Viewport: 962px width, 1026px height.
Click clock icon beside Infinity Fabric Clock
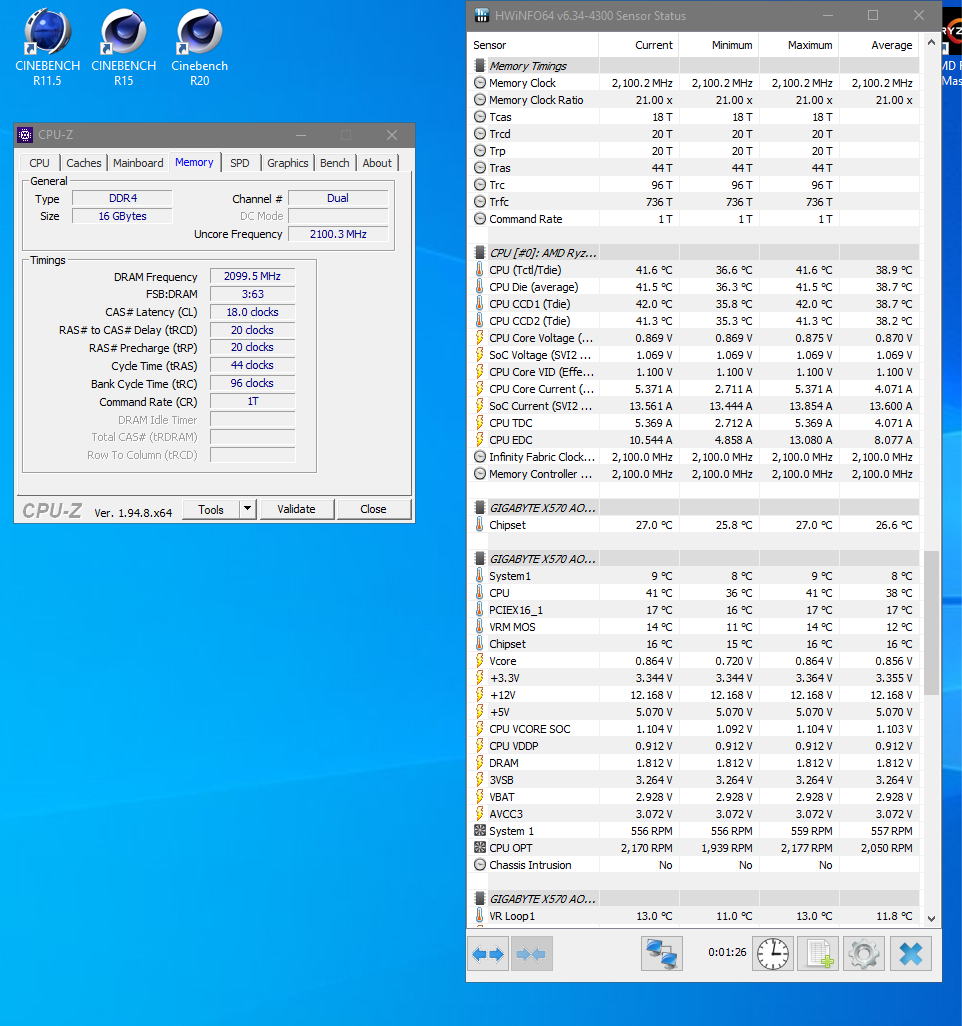coord(480,457)
